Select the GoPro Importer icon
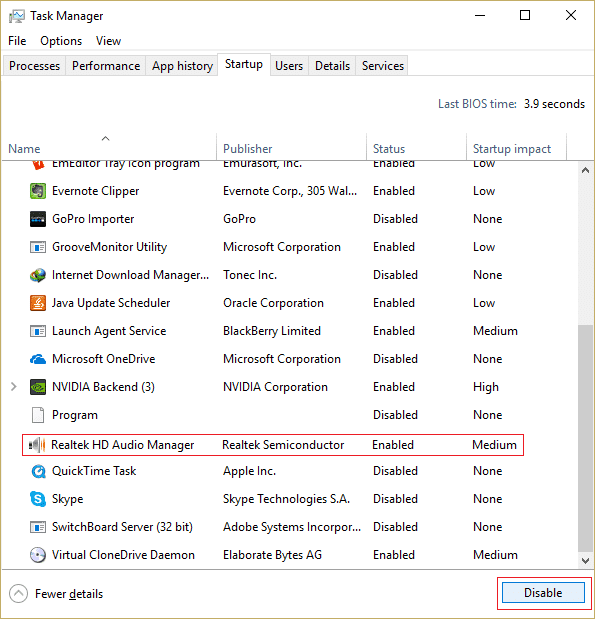 (x=38, y=219)
